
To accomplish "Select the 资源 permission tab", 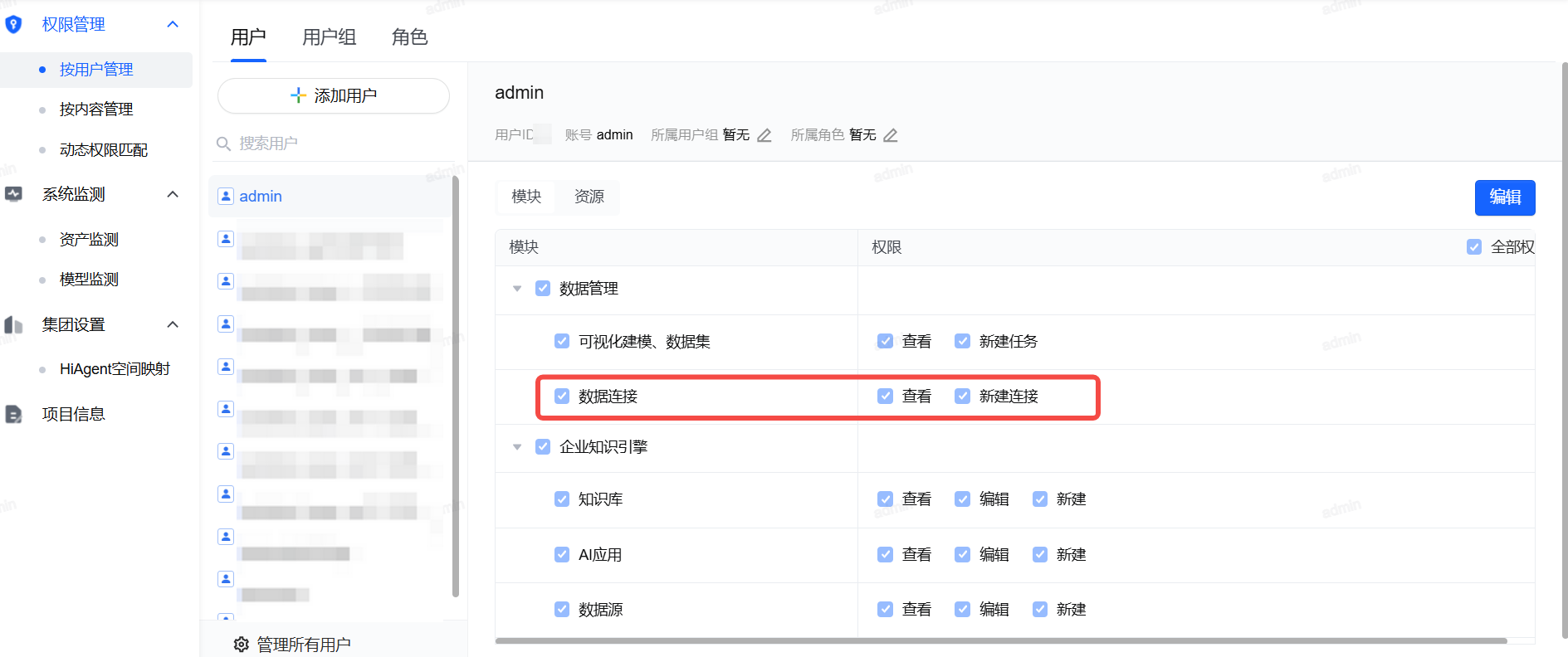I will (x=589, y=197).
